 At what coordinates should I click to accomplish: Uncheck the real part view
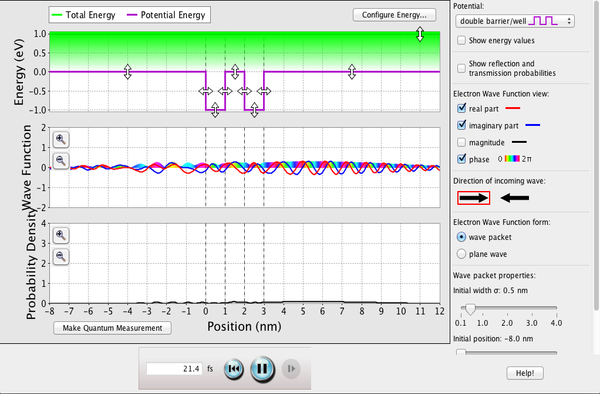click(x=461, y=108)
